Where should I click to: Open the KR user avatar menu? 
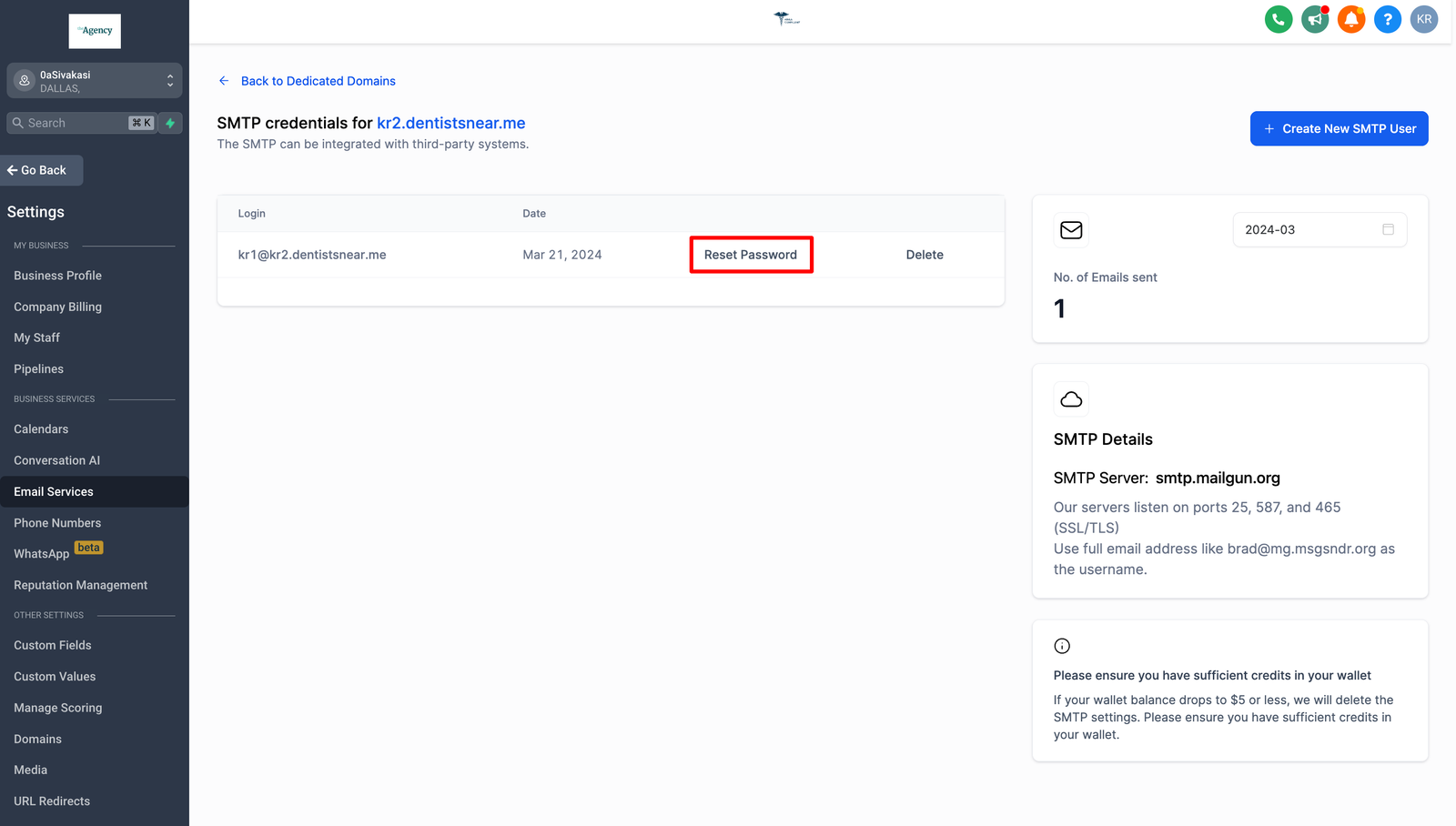pyautogui.click(x=1424, y=19)
